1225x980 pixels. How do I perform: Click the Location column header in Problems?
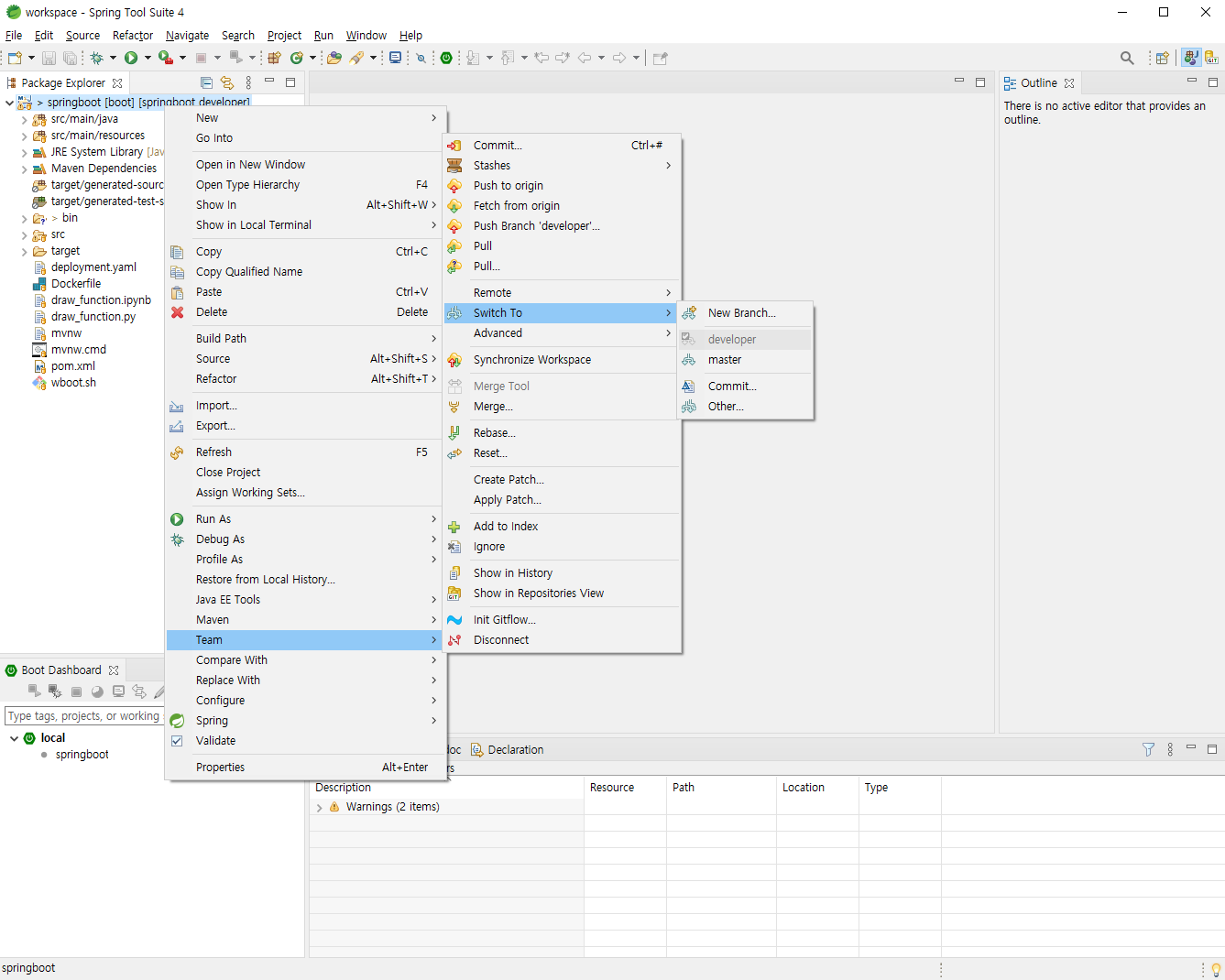point(817,788)
